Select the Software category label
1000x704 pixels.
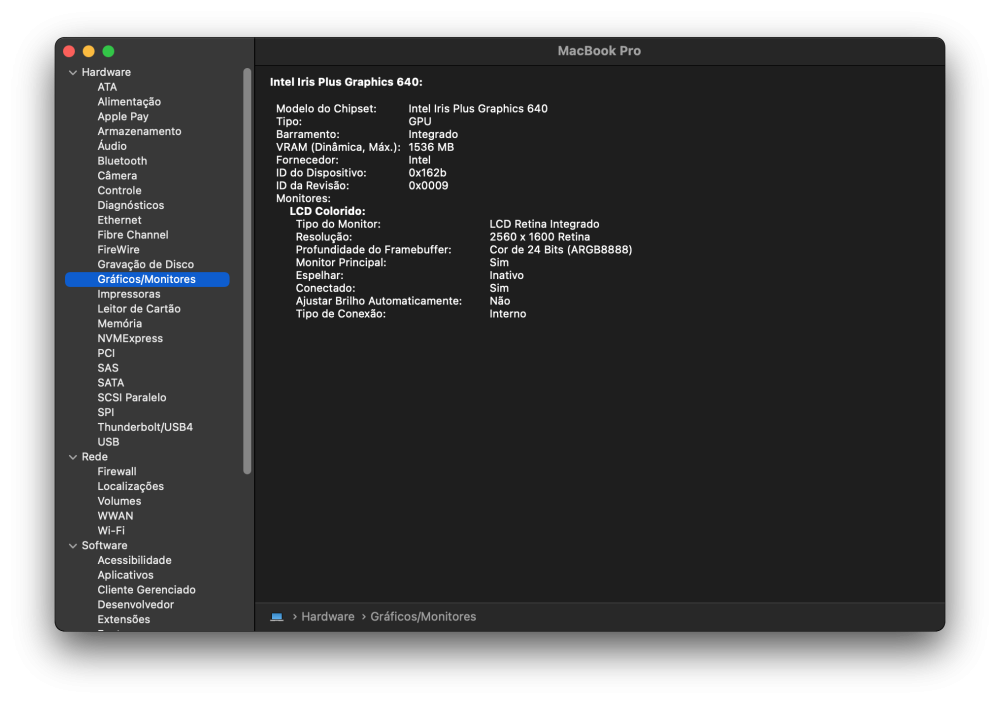pos(105,546)
